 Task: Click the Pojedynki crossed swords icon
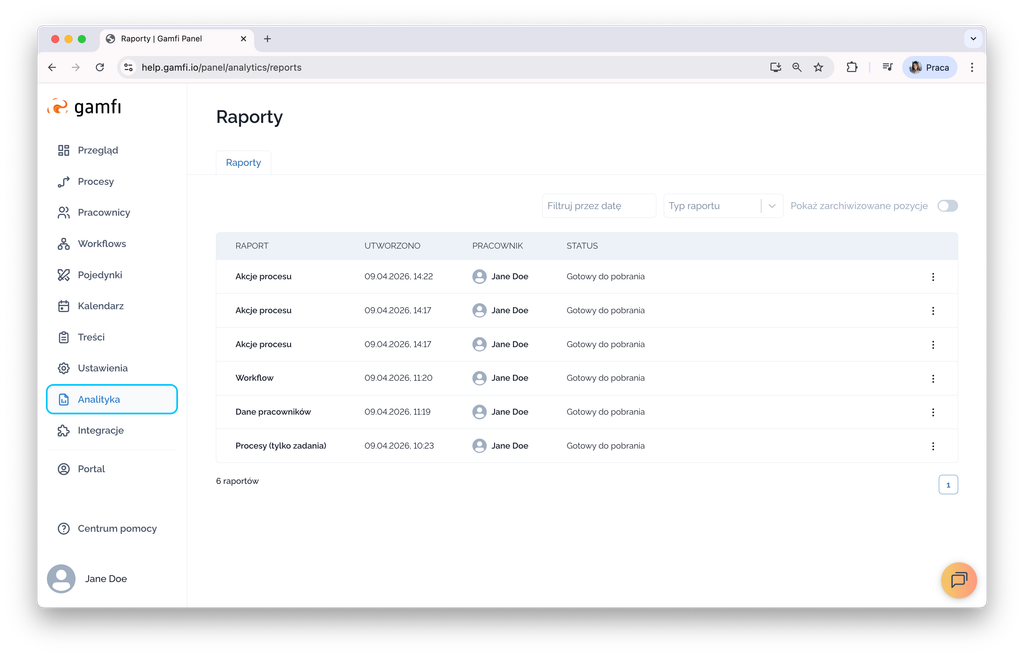64,275
